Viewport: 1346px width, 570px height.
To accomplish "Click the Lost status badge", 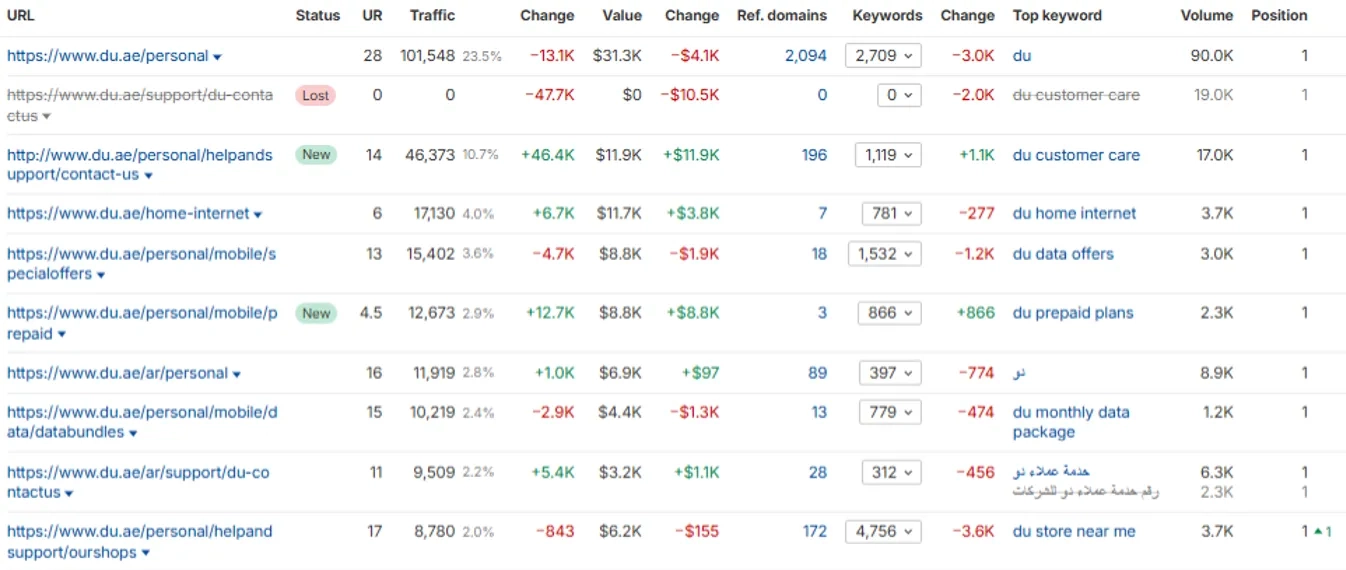I will [315, 95].
